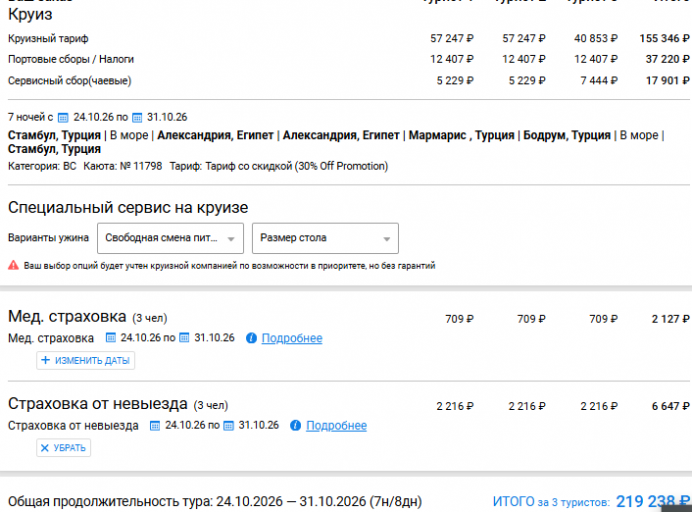Click the Варианты ужина label
The height and width of the screenshot is (512, 692).
[x=48, y=238]
